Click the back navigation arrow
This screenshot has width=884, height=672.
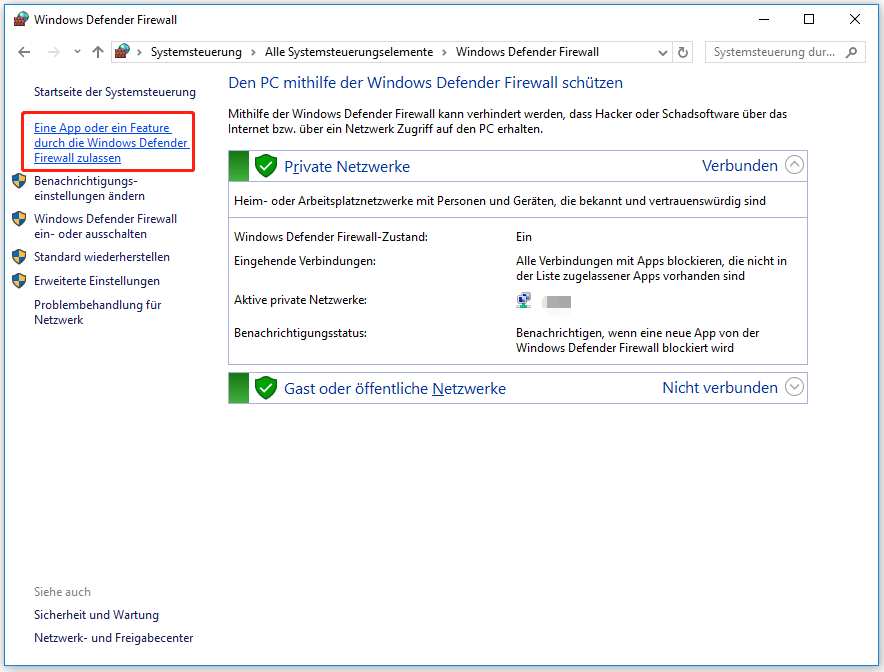pyautogui.click(x=24, y=52)
